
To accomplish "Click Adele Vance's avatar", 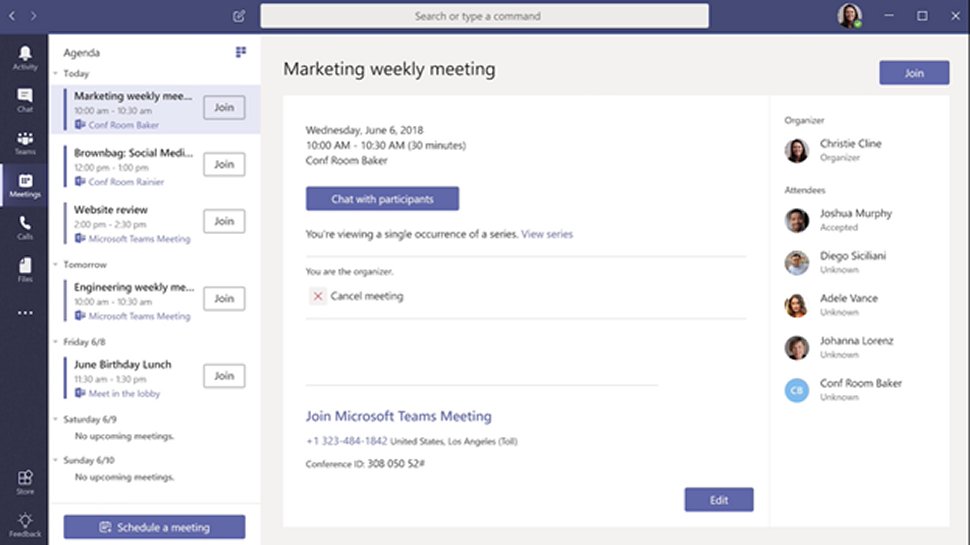I will point(796,305).
